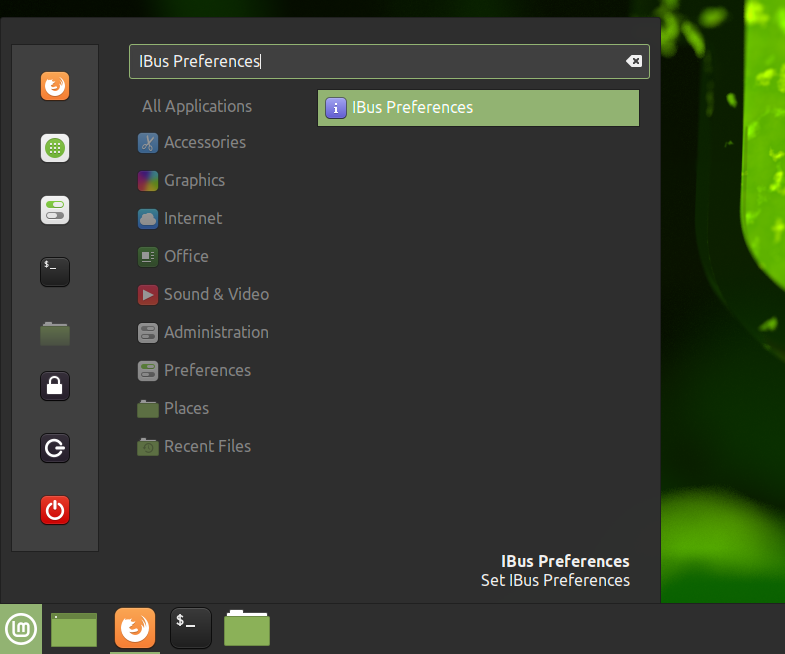Viewport: 785px width, 654px height.
Task: Click the Log Out icon in sidebar
Action: point(55,448)
